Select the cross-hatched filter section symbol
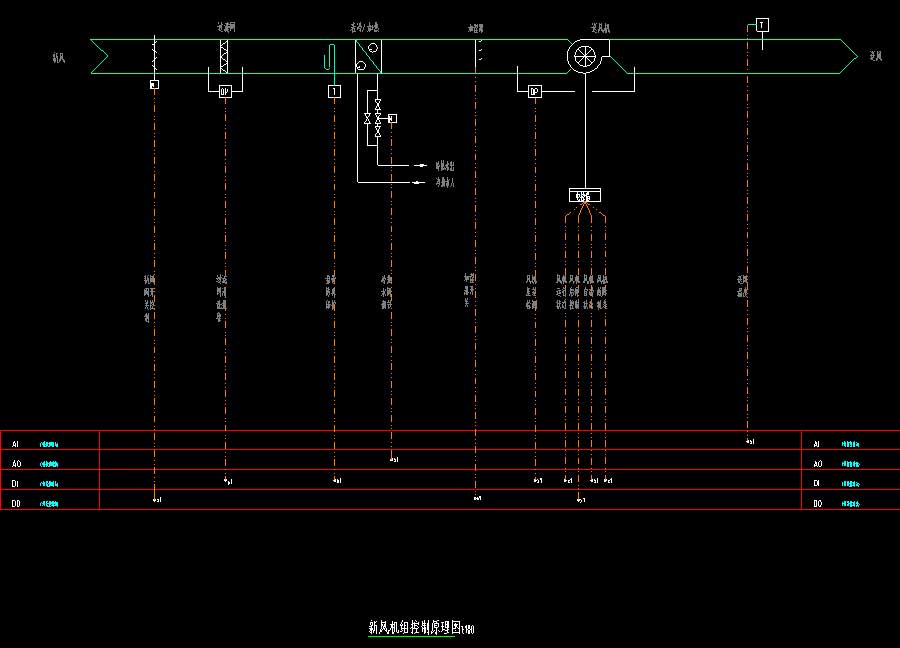 [225, 56]
